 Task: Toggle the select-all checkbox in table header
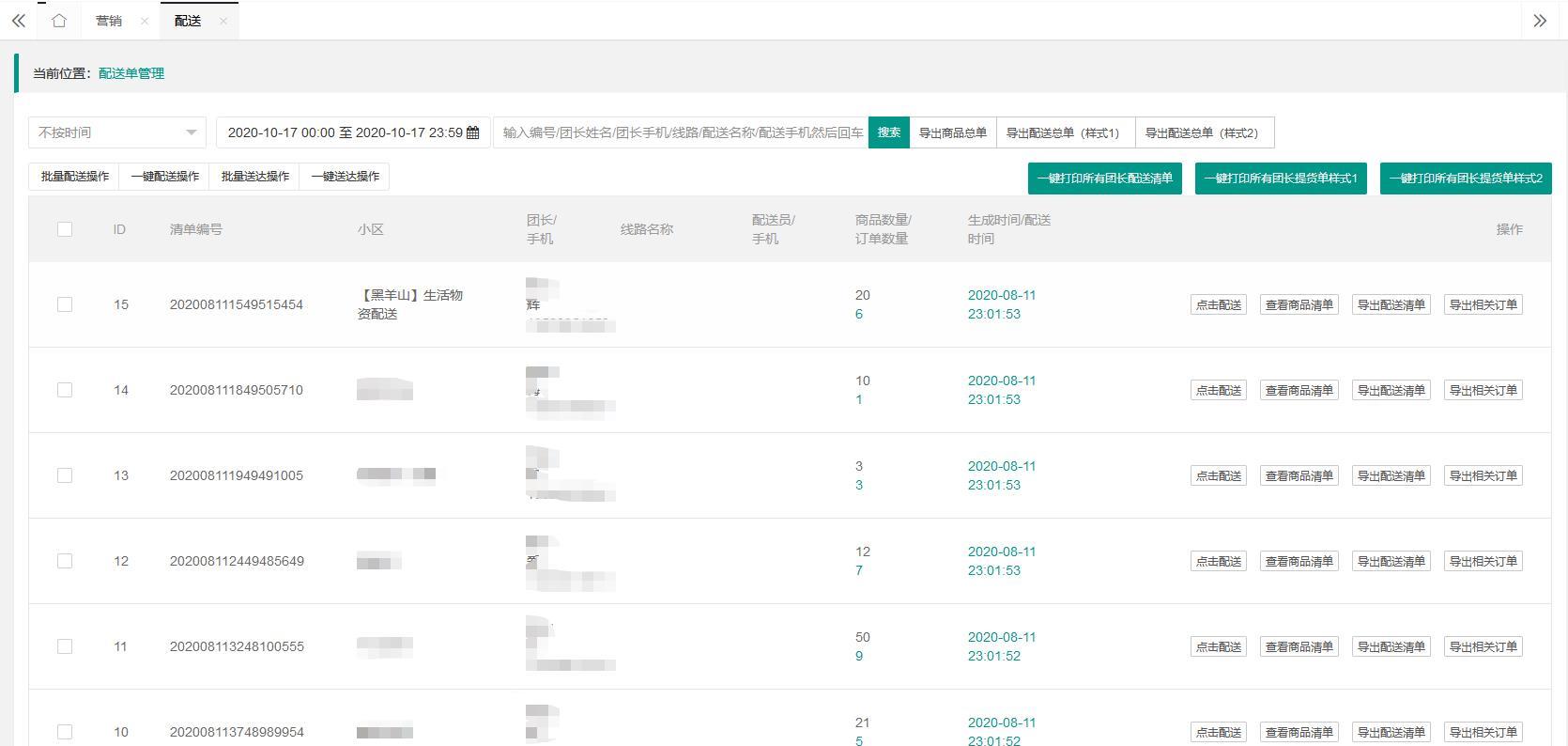[x=65, y=229]
